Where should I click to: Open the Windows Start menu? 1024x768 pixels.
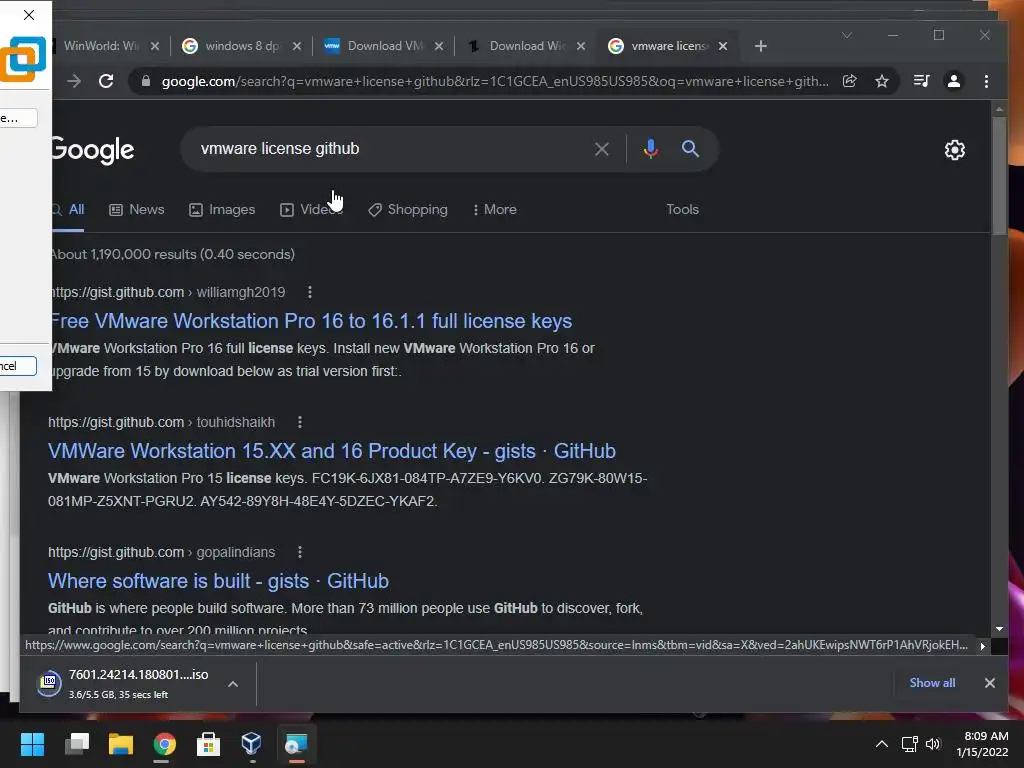[x=32, y=744]
